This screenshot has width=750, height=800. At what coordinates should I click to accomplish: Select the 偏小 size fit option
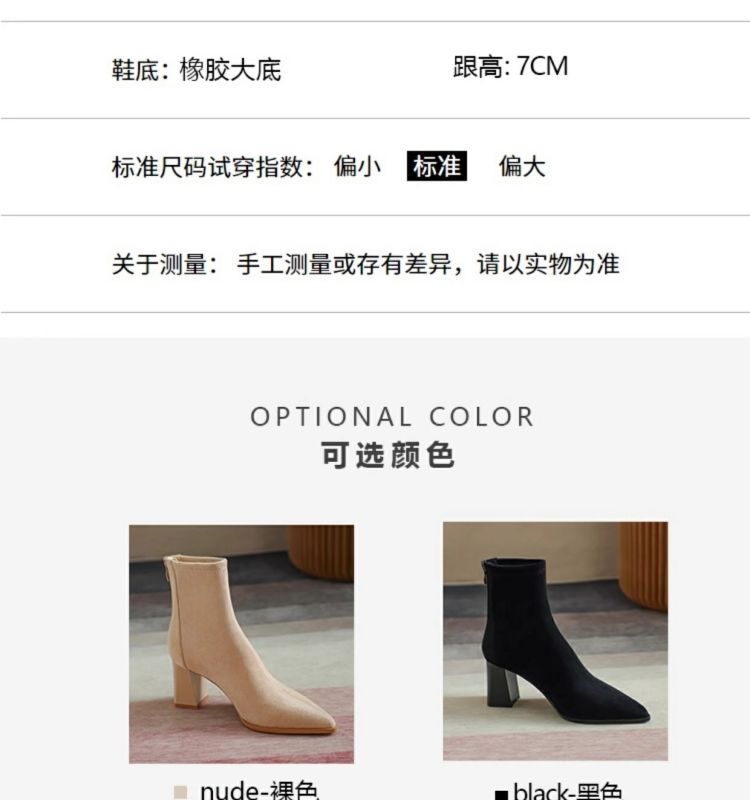[357, 166]
